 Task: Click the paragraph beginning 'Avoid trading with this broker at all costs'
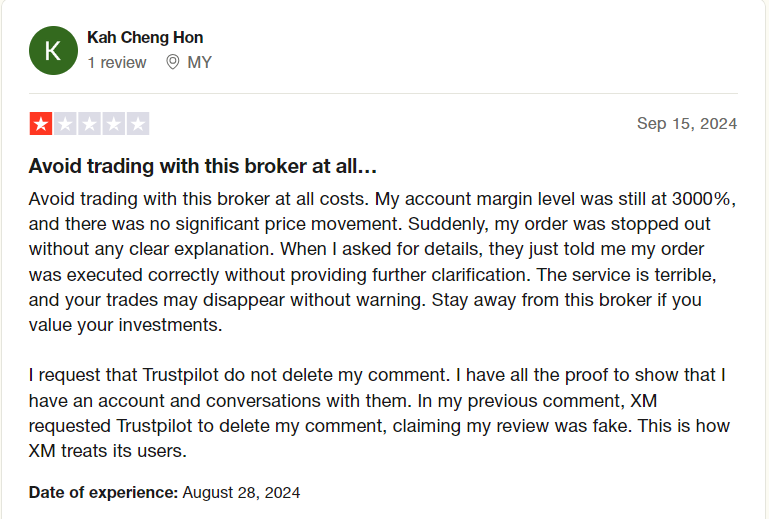[383, 261]
